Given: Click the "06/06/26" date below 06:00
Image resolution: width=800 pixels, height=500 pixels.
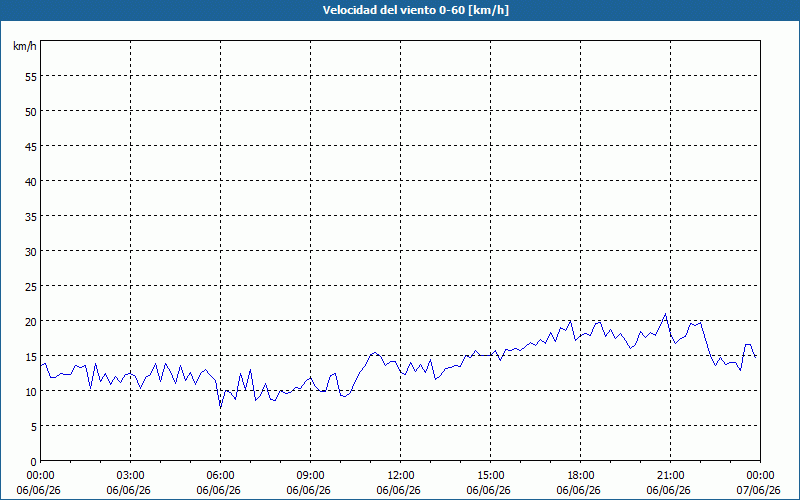Looking at the screenshot, I should click(218, 490).
